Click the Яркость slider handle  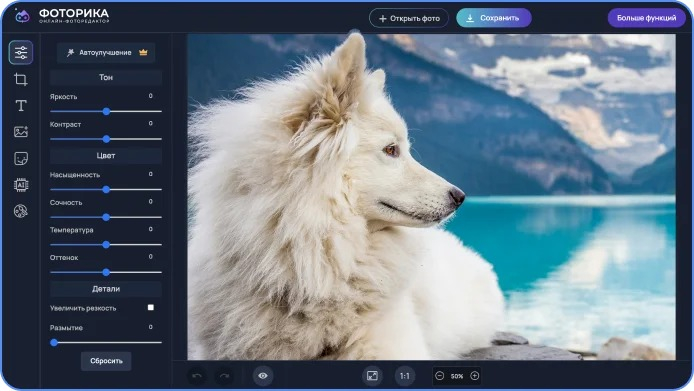click(x=106, y=112)
